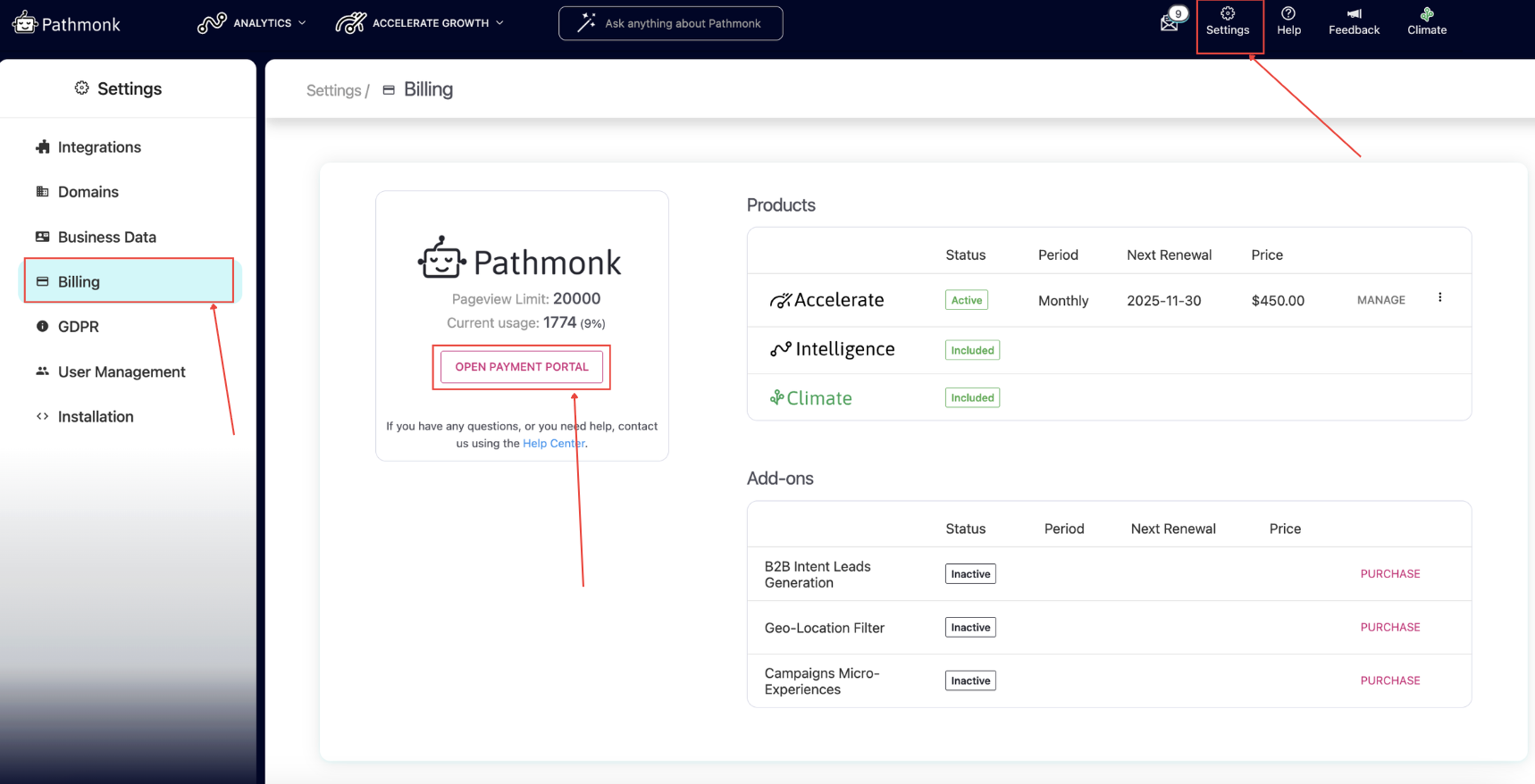Open the Climate icon in header
The height and width of the screenshot is (784, 1535).
(1427, 21)
